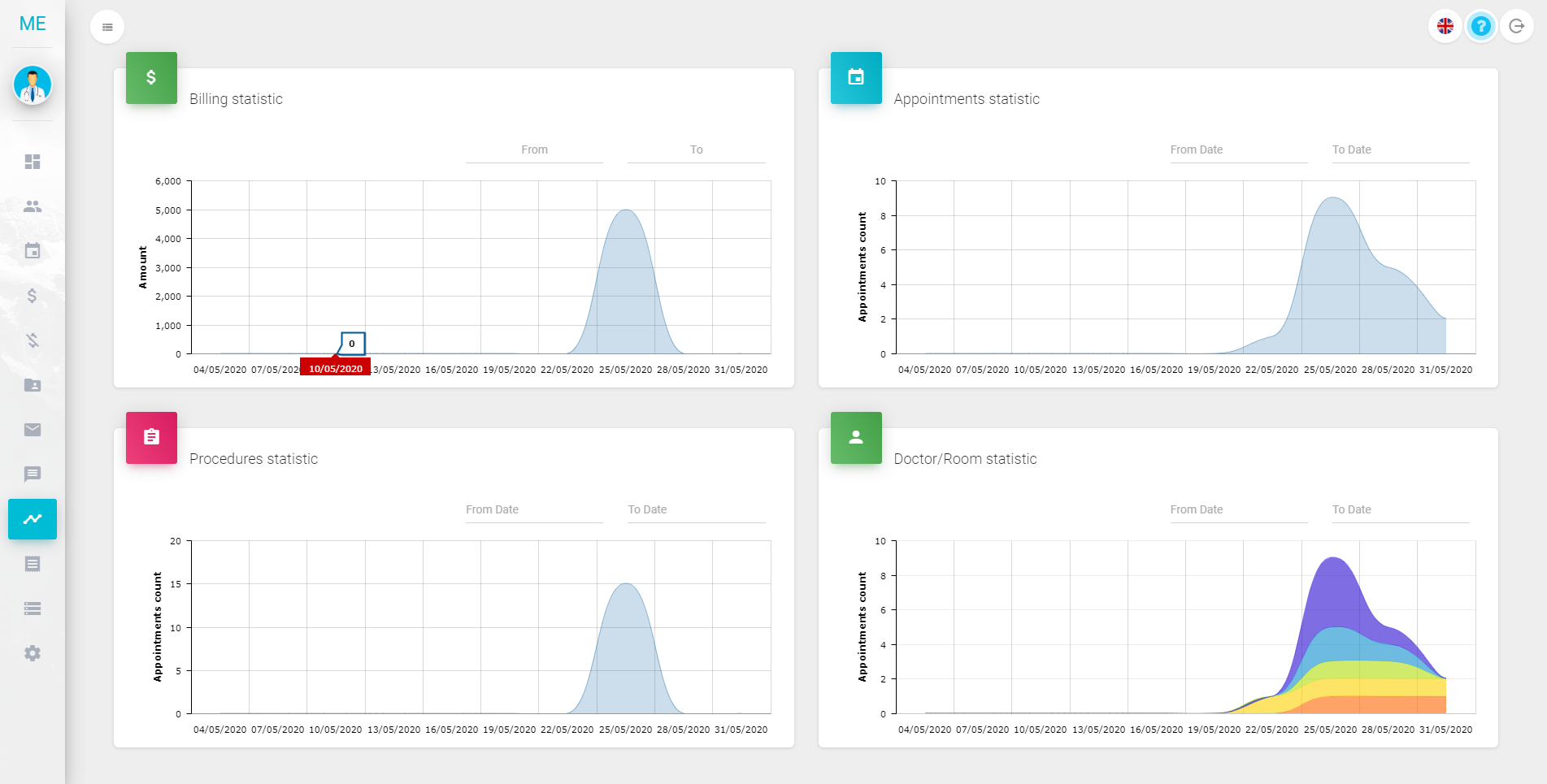Viewport: 1547px width, 784px height.
Task: Set Appointments statistic To Date field
Action: 1401,150
